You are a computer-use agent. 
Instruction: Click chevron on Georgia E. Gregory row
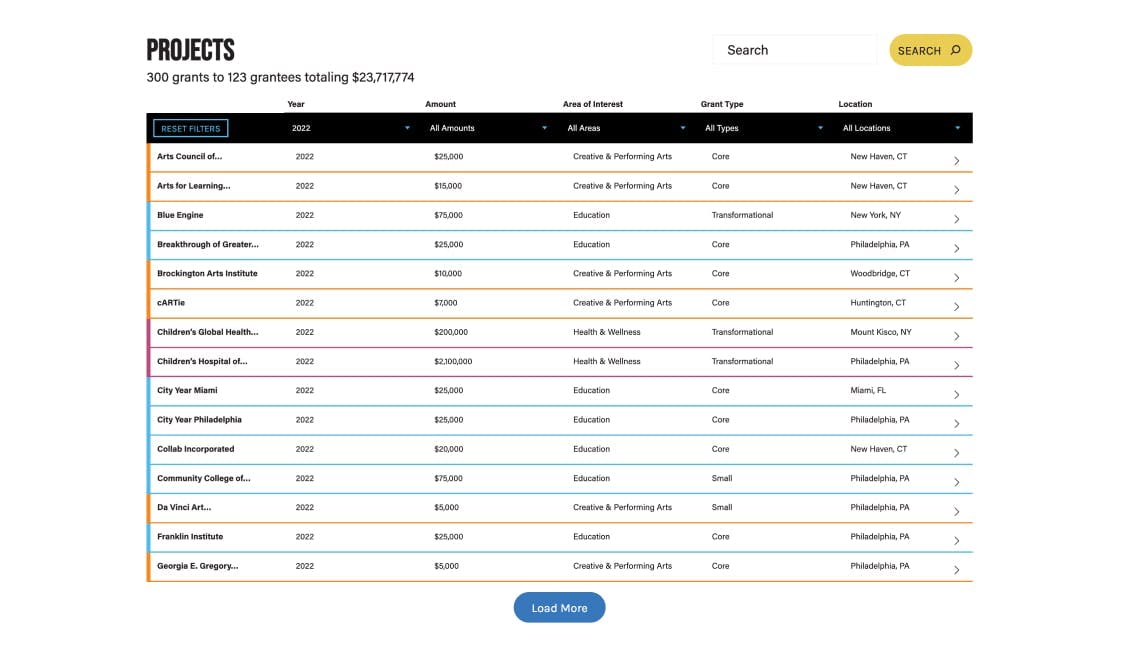[x=956, y=570]
